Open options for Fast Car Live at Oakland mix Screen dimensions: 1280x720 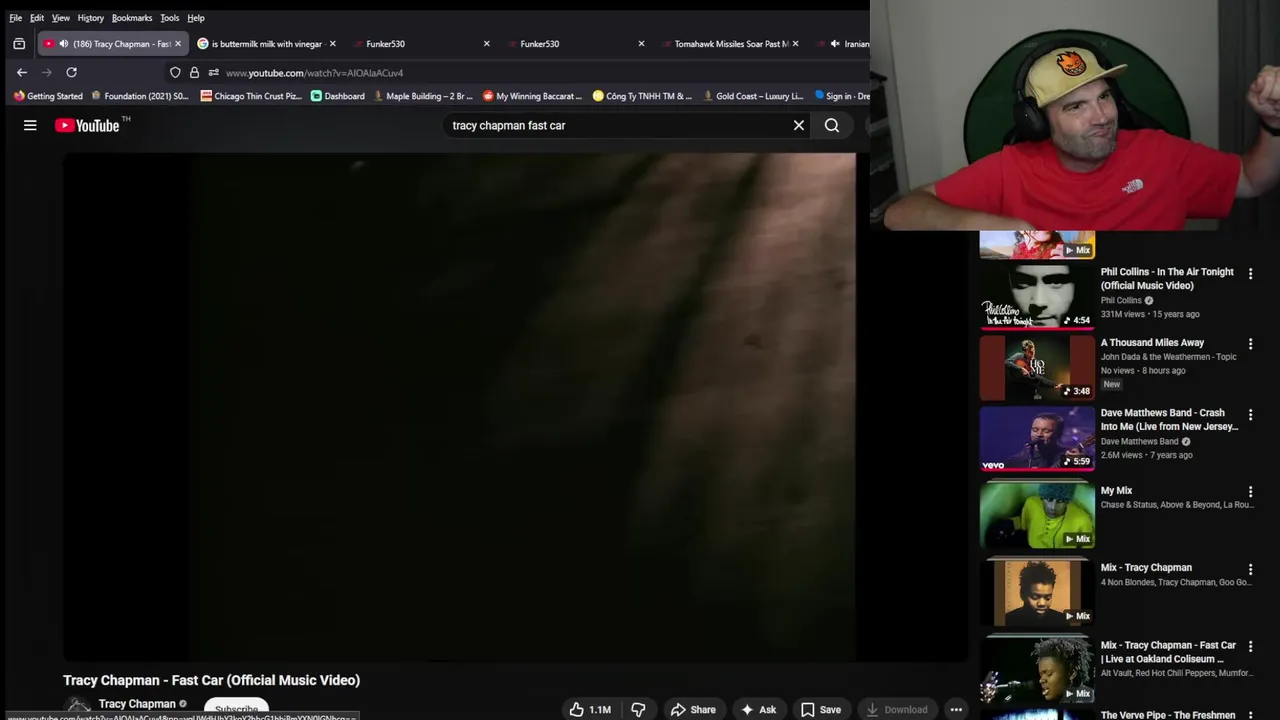coord(1250,647)
